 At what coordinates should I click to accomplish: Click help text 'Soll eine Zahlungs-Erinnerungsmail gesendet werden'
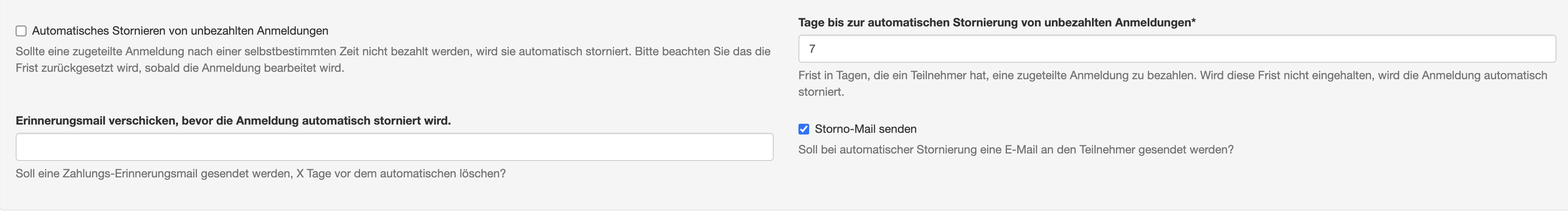point(154,174)
